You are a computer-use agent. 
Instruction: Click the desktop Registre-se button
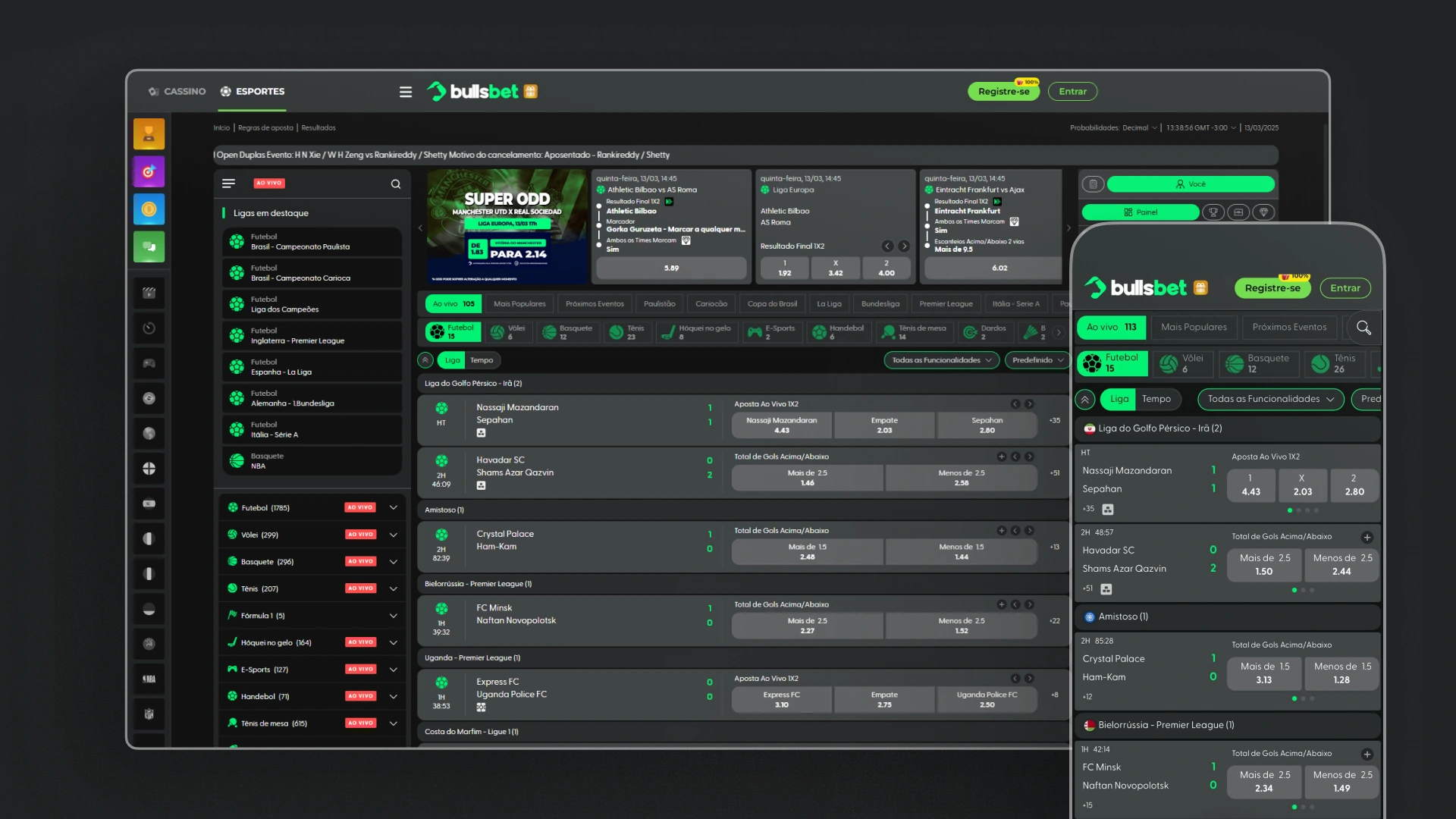[1003, 92]
